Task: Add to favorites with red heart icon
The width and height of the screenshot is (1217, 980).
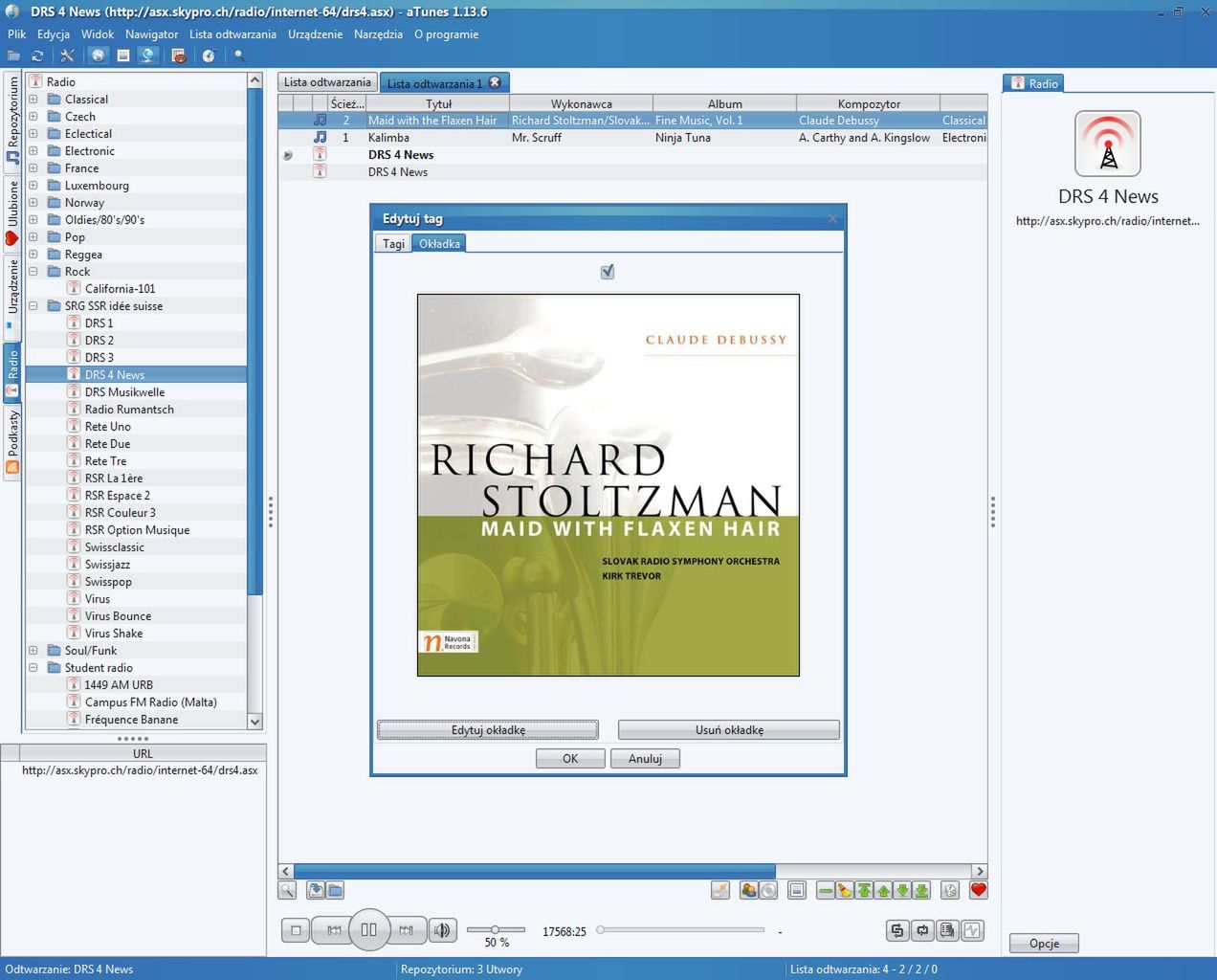Action: pyautogui.click(x=978, y=891)
